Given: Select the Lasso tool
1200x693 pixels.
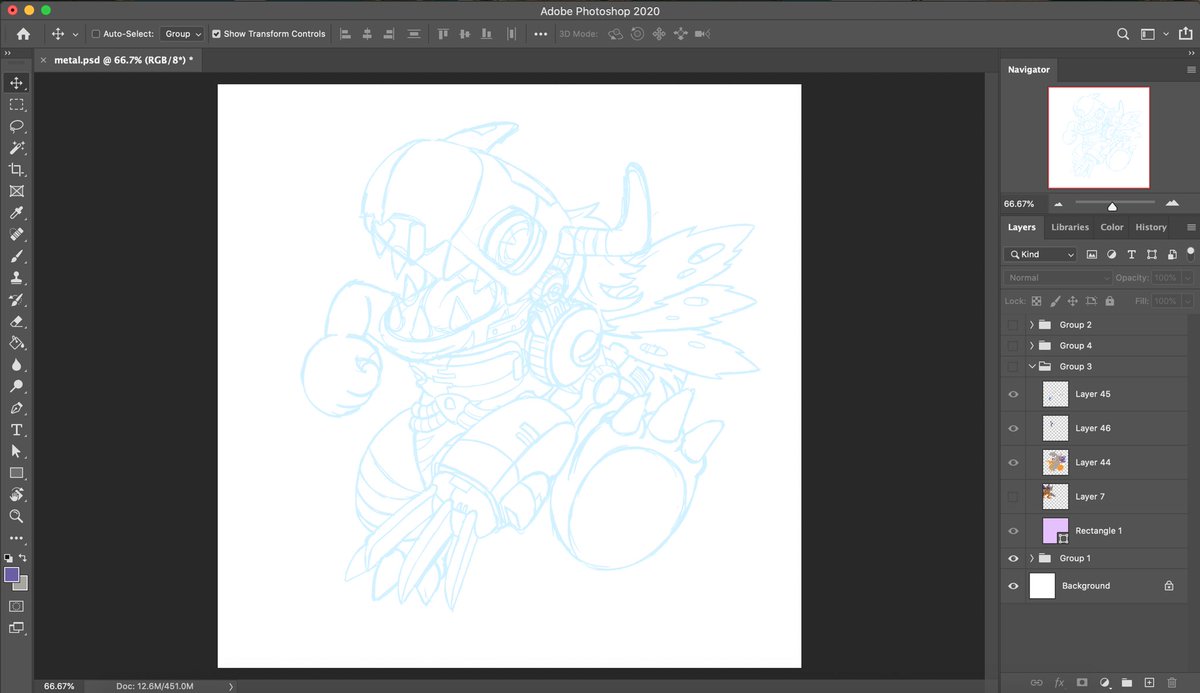Looking at the screenshot, I should point(16,127).
